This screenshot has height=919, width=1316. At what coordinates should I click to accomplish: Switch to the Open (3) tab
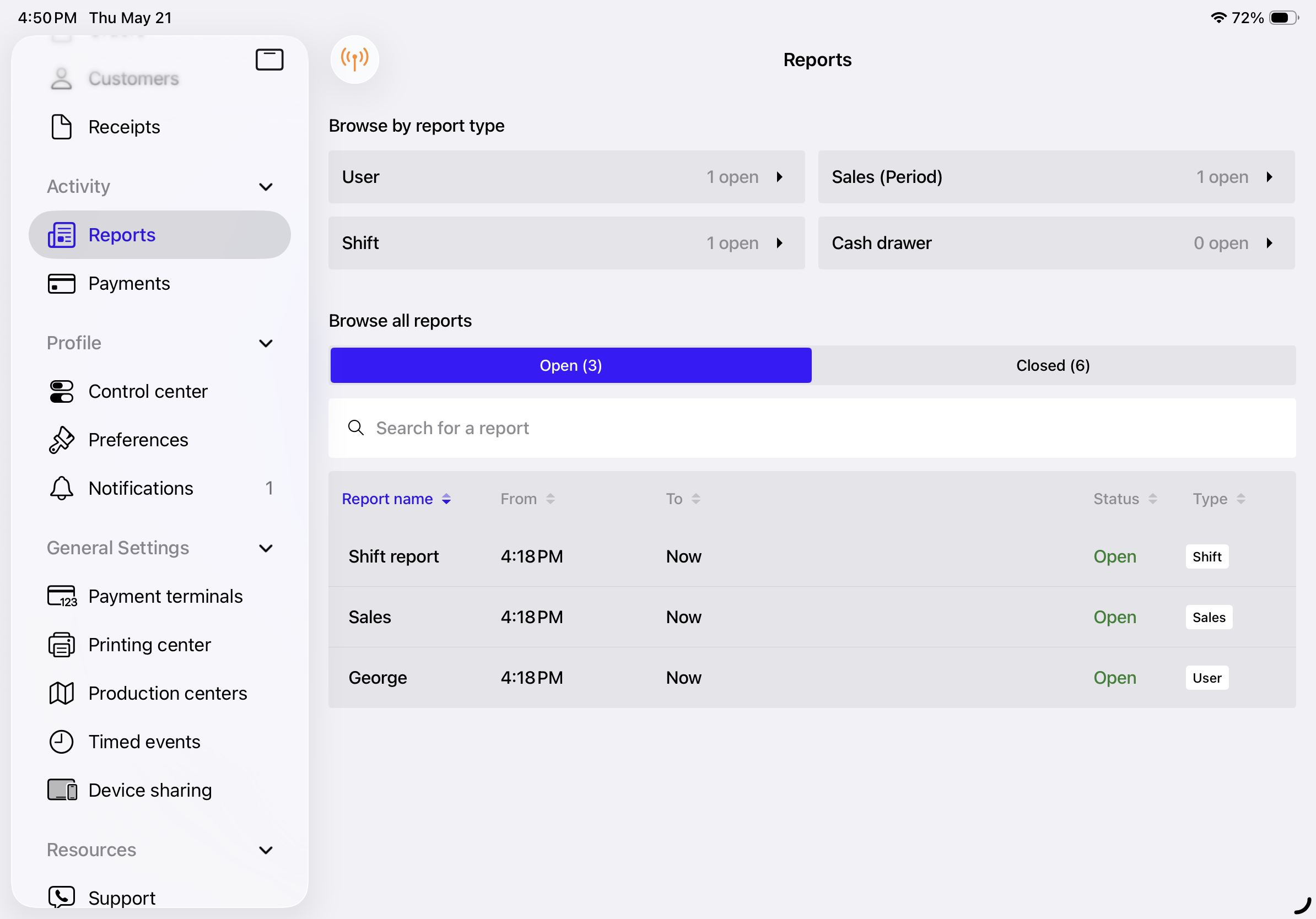click(571, 365)
